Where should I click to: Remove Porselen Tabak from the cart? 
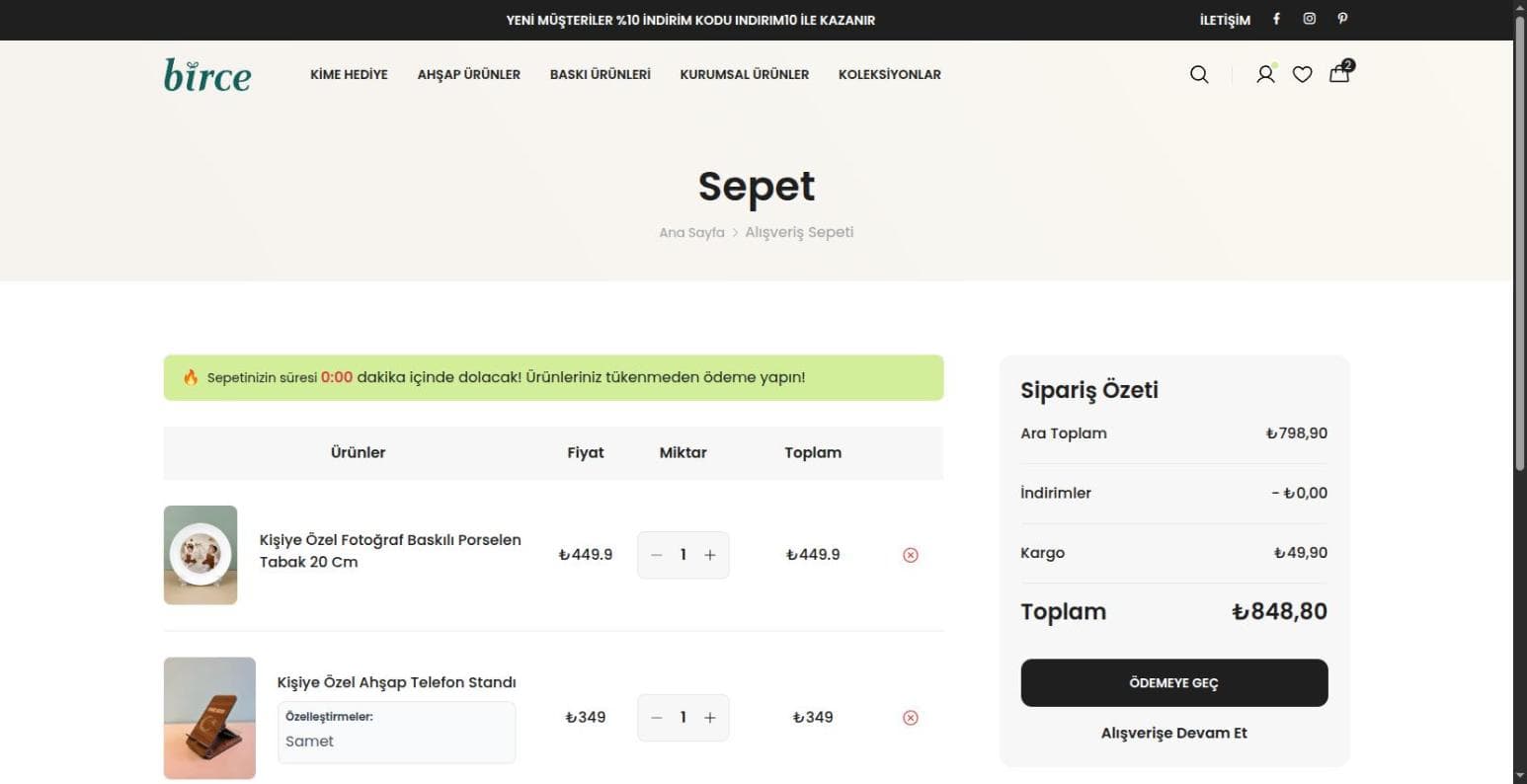click(x=911, y=555)
